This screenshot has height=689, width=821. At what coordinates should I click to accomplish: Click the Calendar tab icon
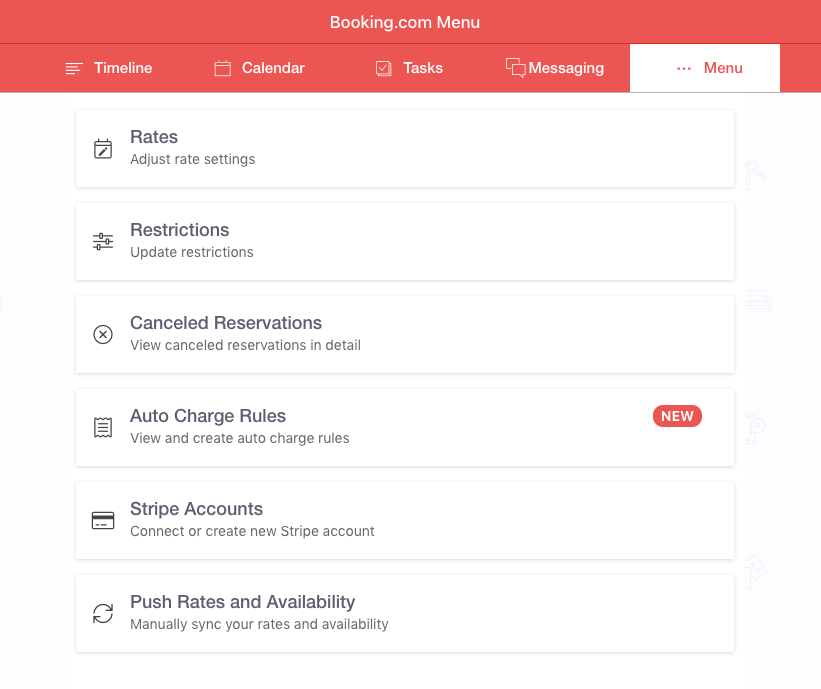[x=223, y=68]
